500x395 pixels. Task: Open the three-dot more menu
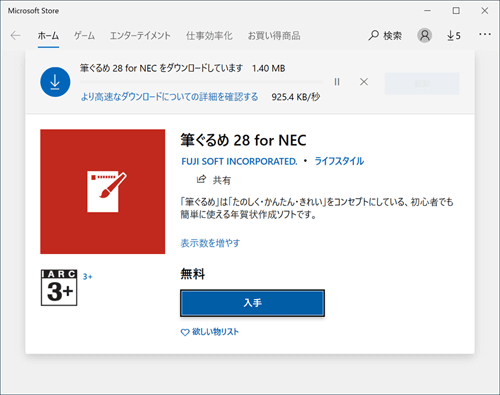[485, 34]
